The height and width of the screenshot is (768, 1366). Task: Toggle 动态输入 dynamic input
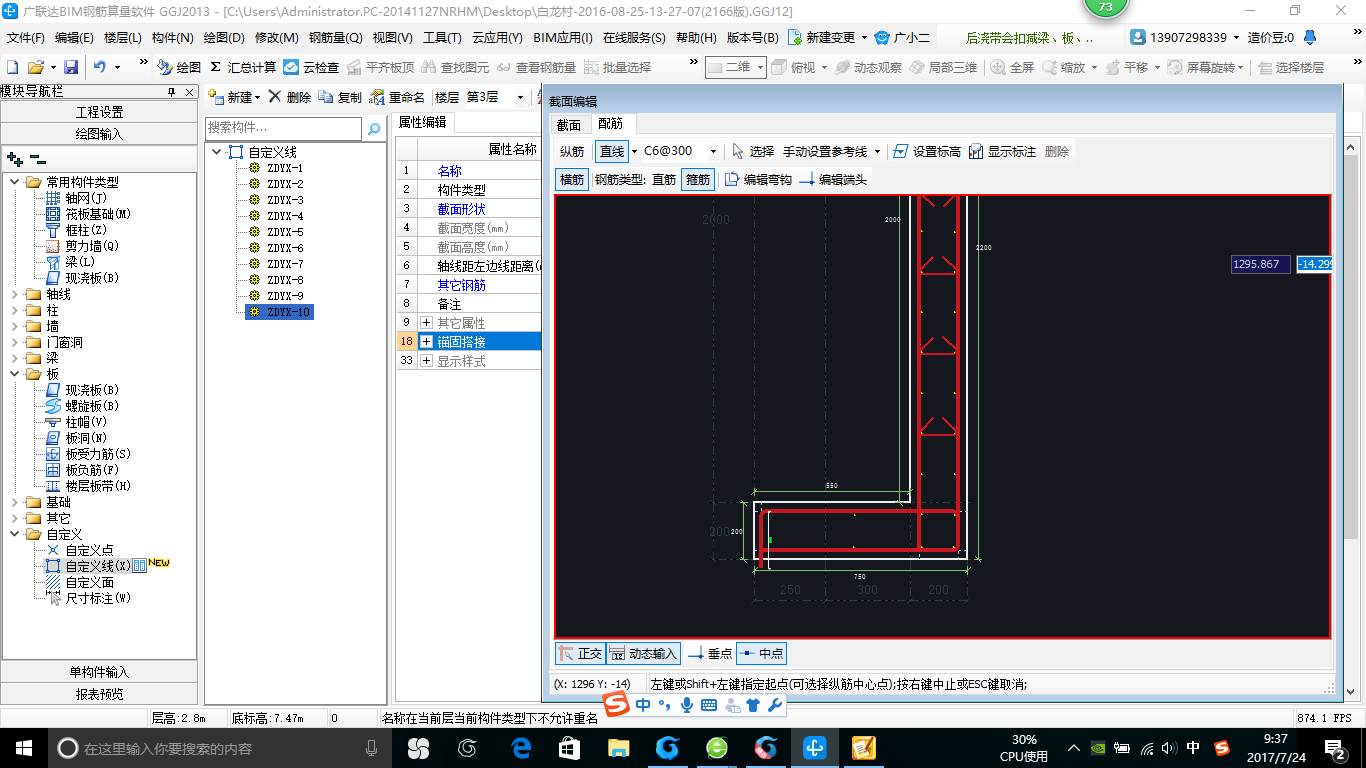pyautogui.click(x=643, y=653)
